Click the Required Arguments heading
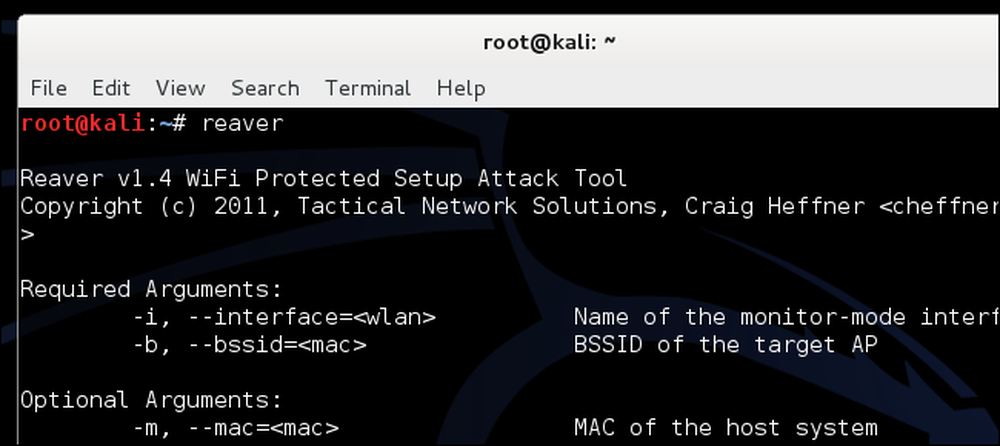 (x=151, y=290)
